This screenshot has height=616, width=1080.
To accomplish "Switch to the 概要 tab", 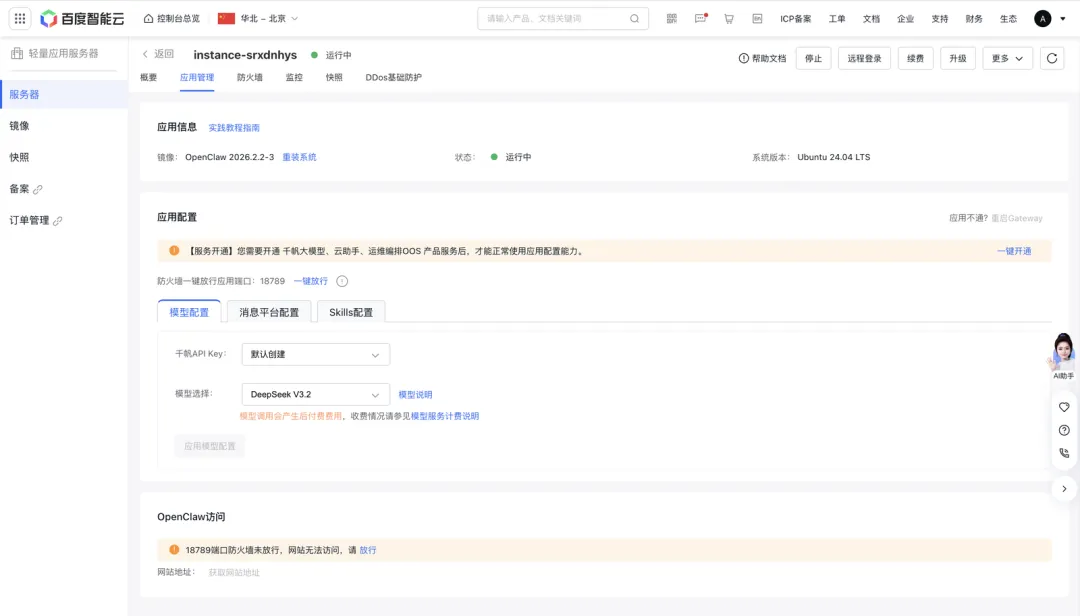I will point(149,77).
